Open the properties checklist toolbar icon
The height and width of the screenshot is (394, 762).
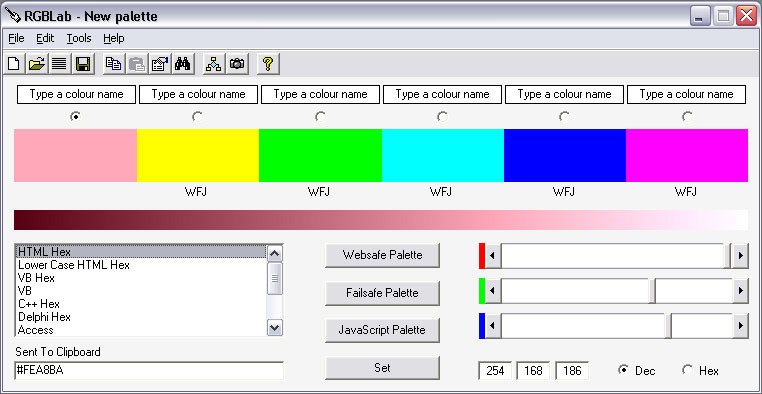160,64
